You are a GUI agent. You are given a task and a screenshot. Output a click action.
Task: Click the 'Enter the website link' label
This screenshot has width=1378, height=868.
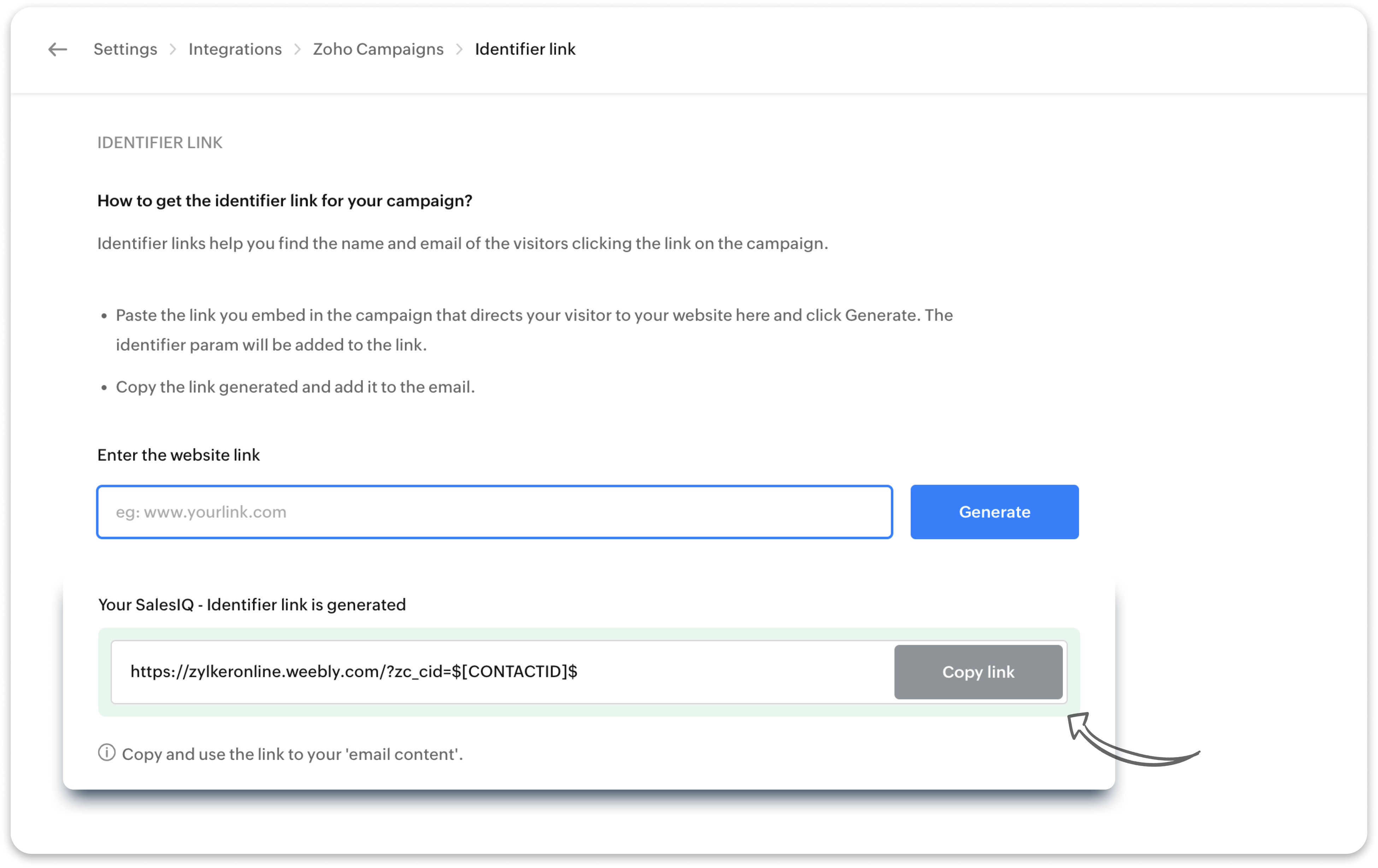point(178,455)
